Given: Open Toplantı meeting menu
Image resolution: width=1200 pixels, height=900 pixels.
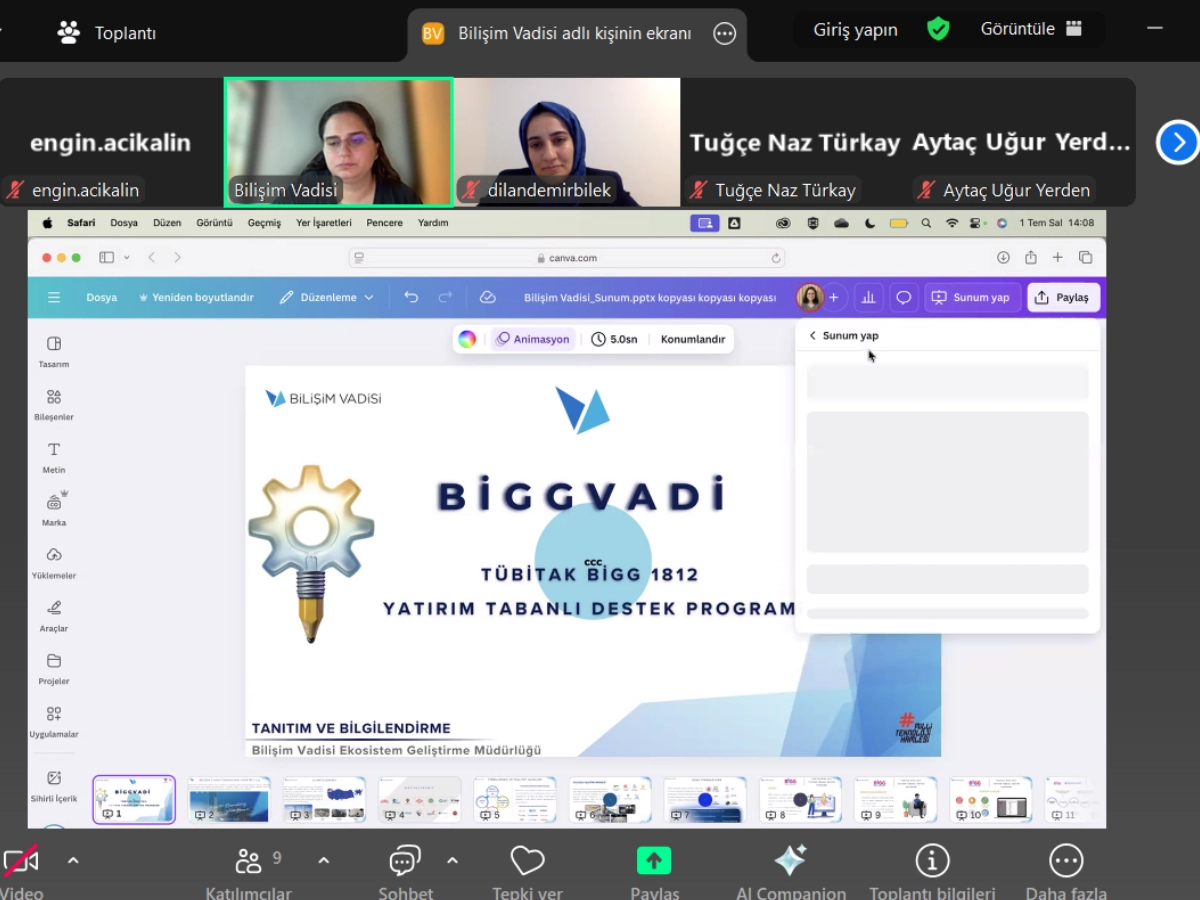Looking at the screenshot, I should click(x=107, y=33).
